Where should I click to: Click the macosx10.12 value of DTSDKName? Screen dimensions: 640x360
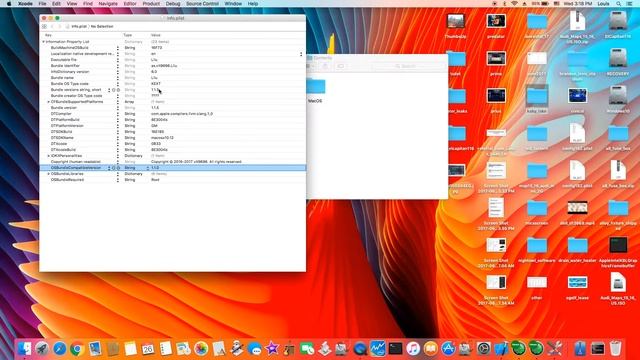click(162, 138)
